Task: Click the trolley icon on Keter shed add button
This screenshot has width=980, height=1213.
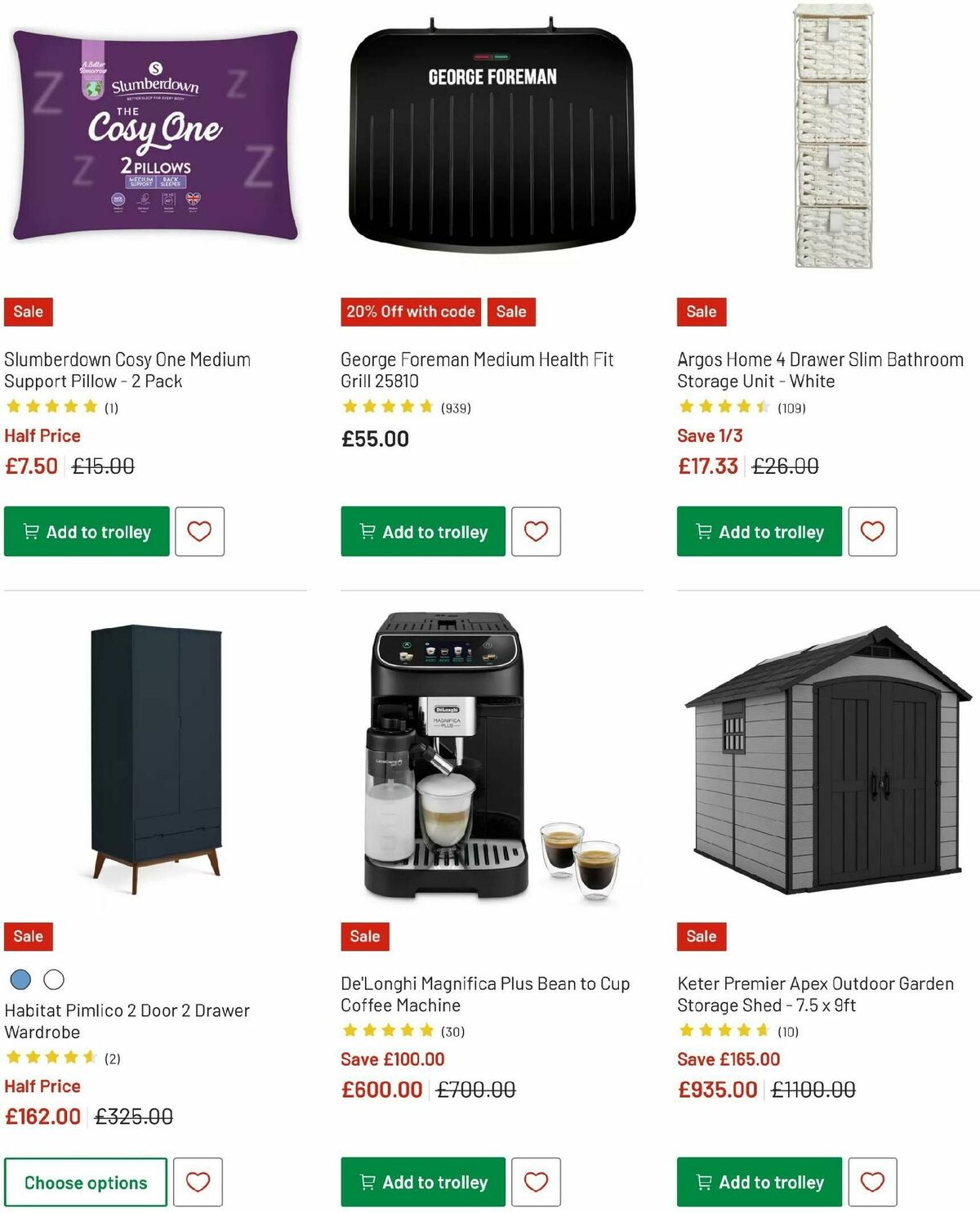Action: tap(703, 1182)
